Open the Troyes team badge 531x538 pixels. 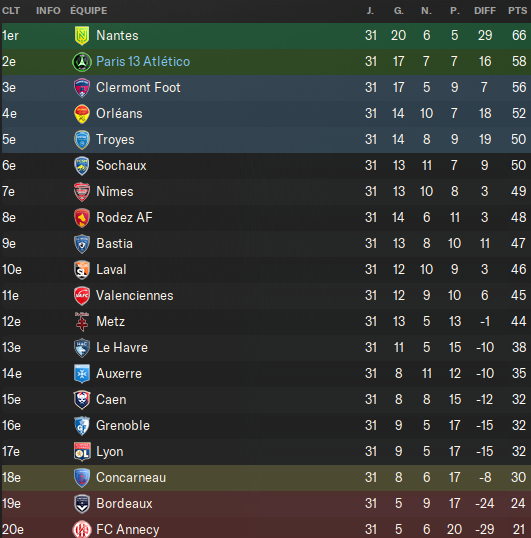82,140
